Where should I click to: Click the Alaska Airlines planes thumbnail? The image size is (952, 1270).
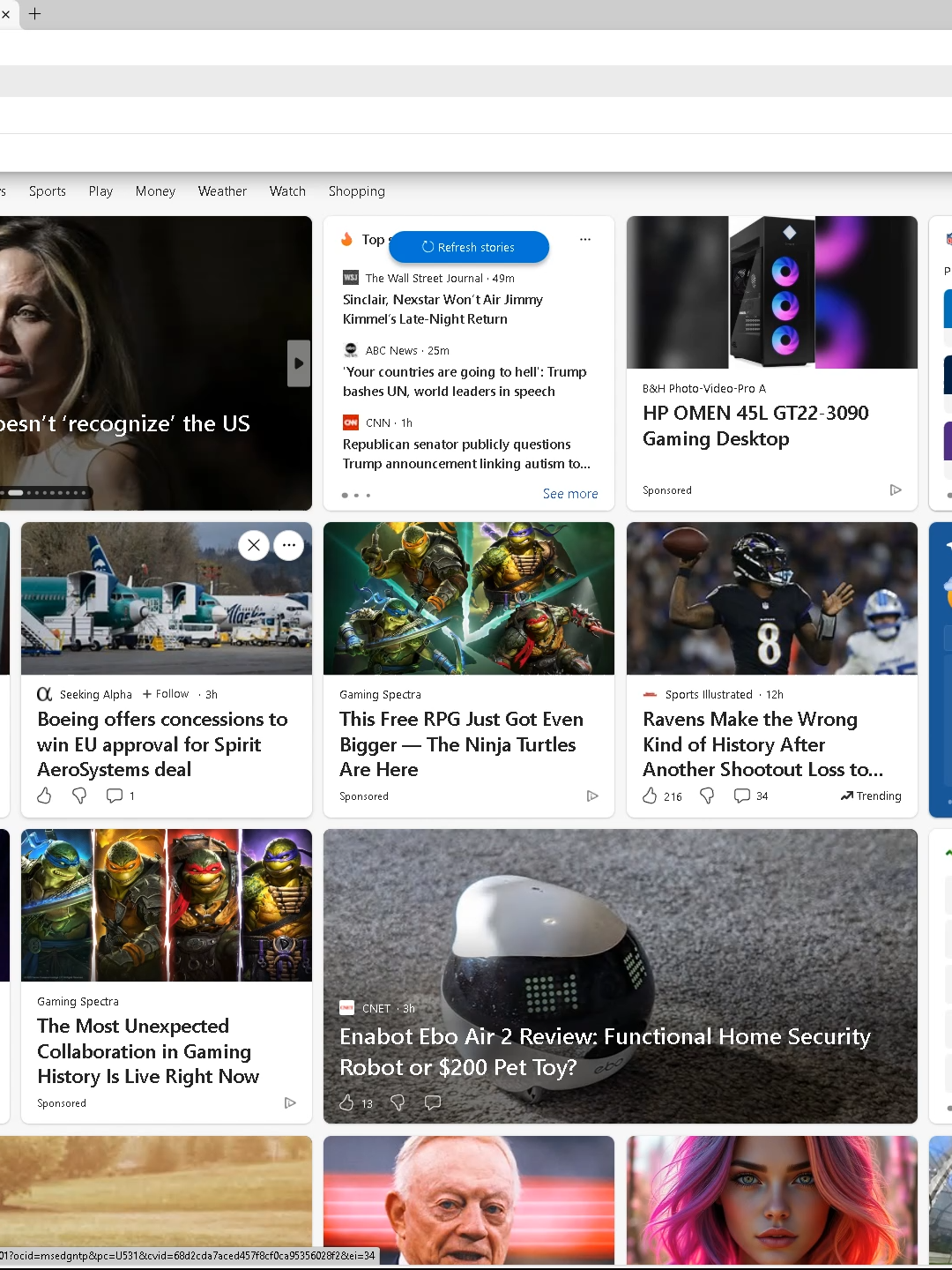[x=167, y=599]
